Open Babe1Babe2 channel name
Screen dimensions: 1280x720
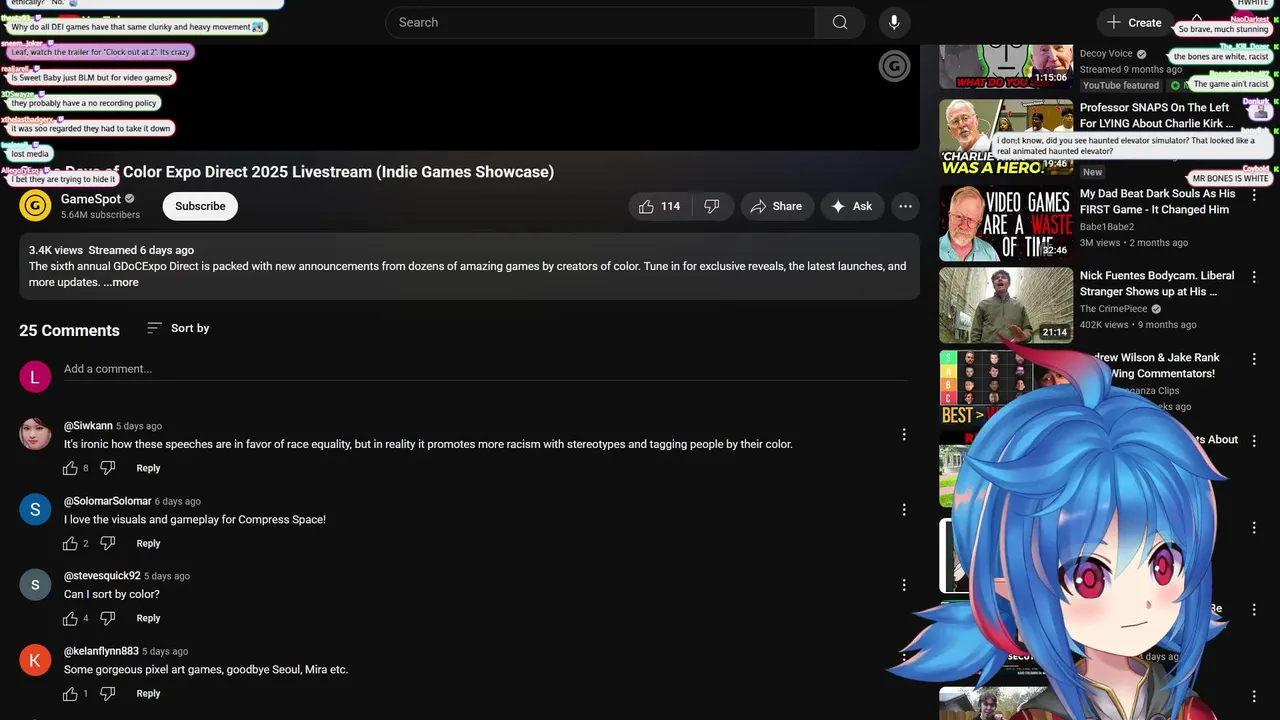[1107, 227]
